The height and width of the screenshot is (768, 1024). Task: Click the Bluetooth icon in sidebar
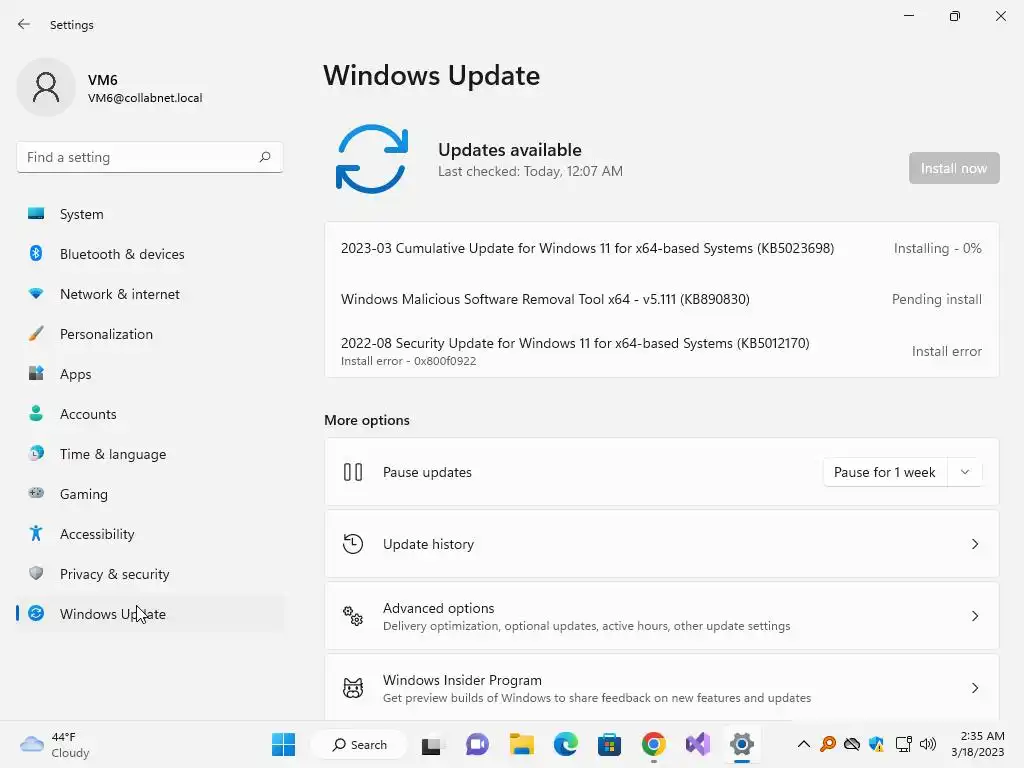(x=36, y=253)
